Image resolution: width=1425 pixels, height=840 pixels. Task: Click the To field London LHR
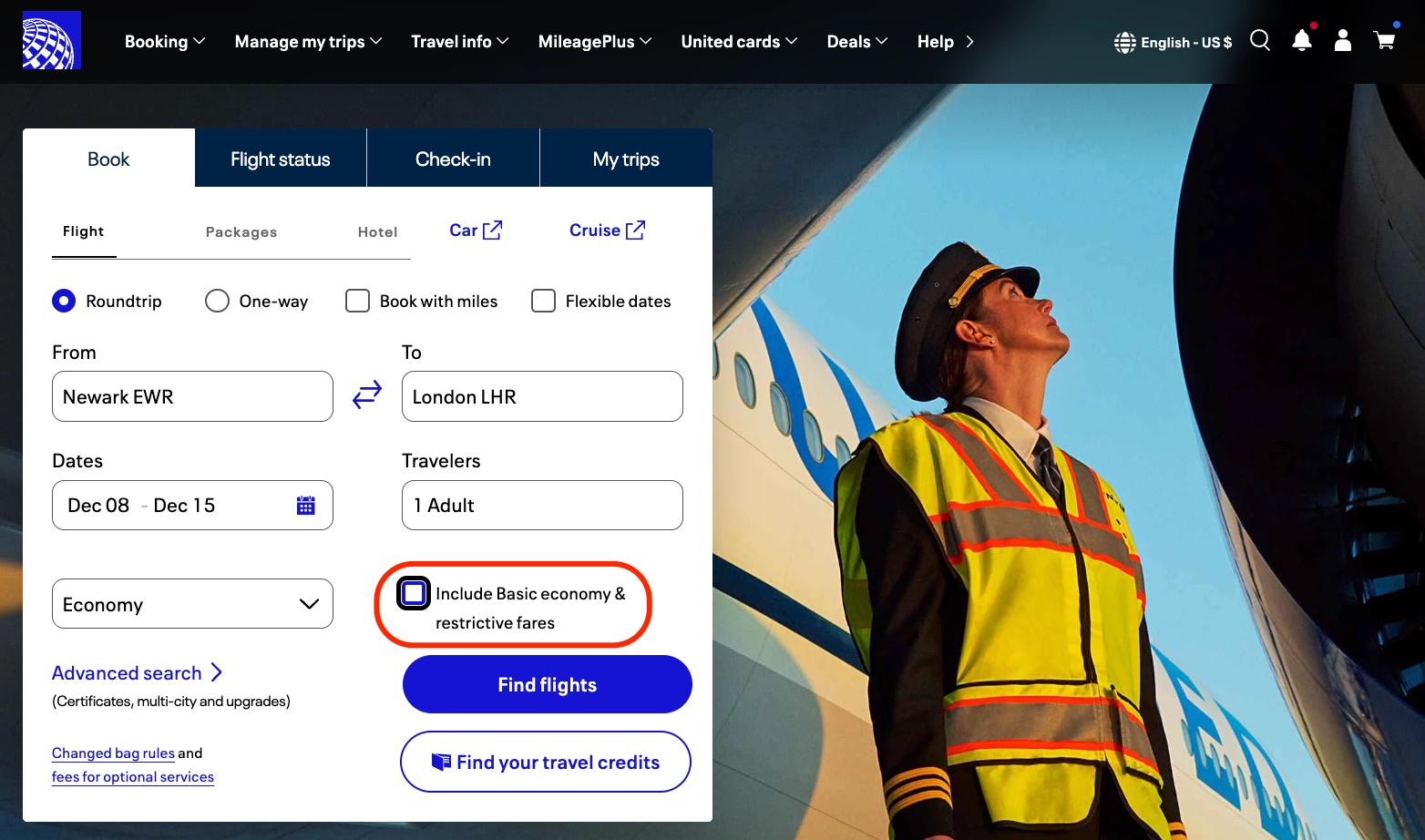pos(542,396)
